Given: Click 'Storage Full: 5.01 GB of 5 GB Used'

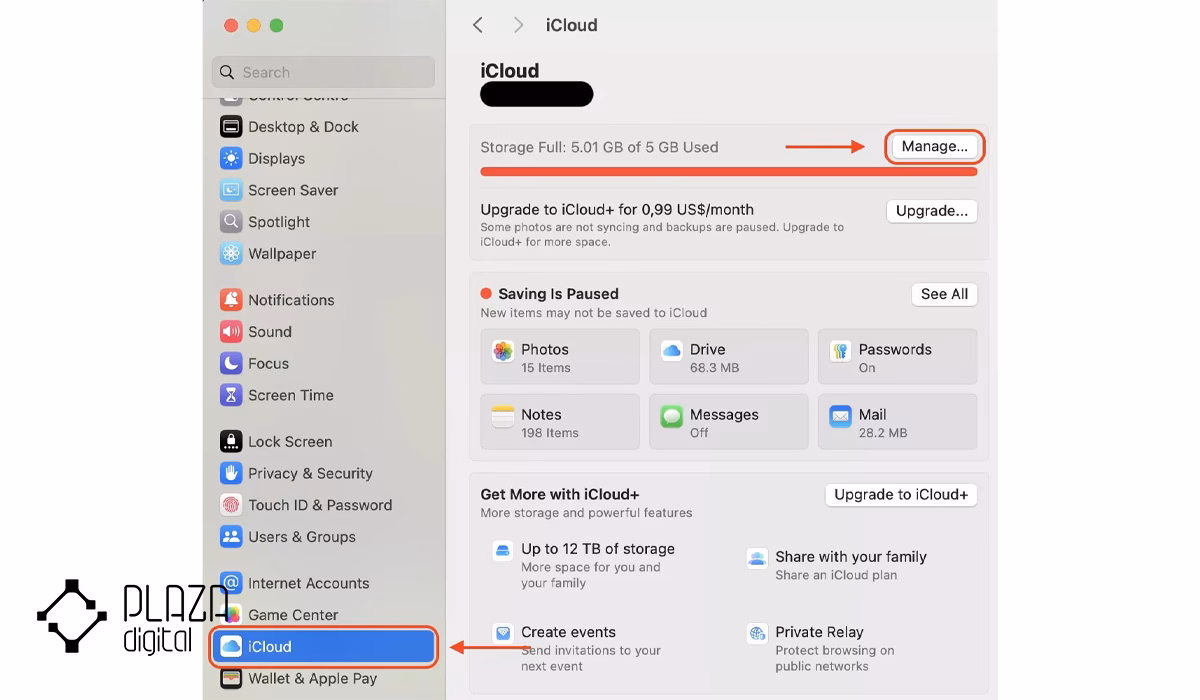Looking at the screenshot, I should [x=599, y=147].
